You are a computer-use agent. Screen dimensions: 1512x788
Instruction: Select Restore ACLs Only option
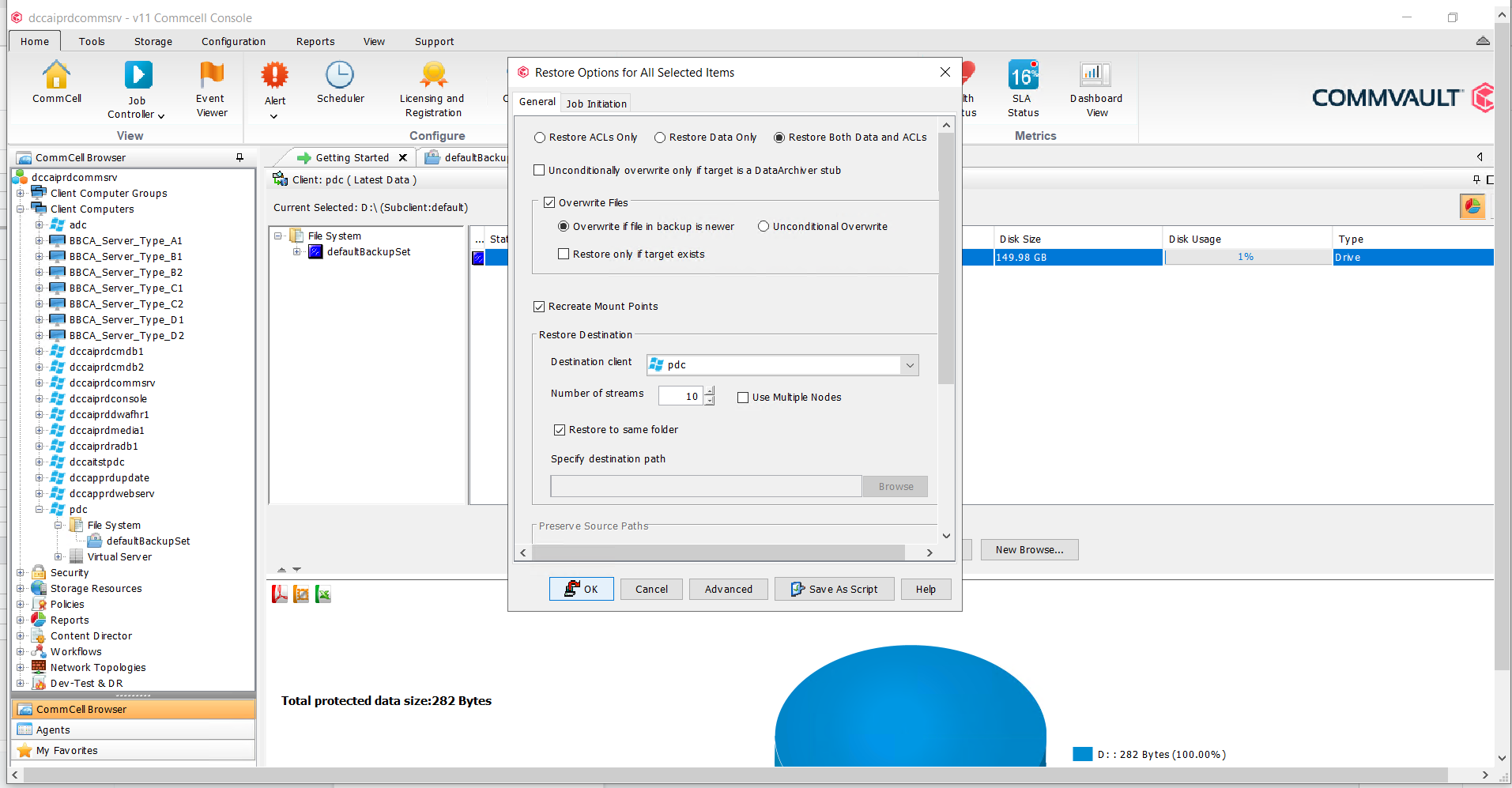pos(540,138)
